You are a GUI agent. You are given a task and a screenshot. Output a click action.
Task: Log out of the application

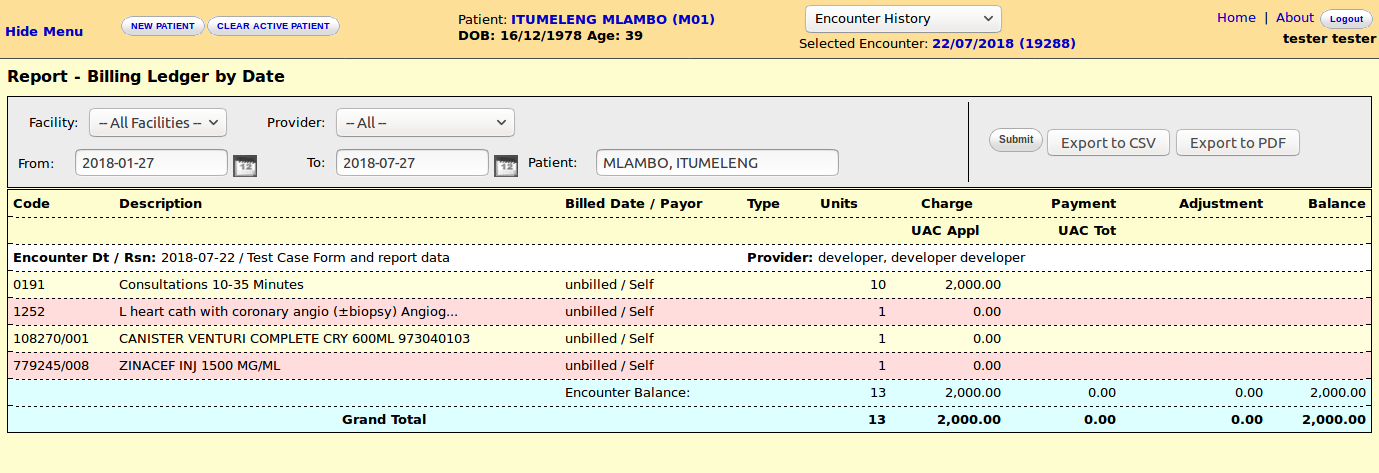[x=1346, y=19]
